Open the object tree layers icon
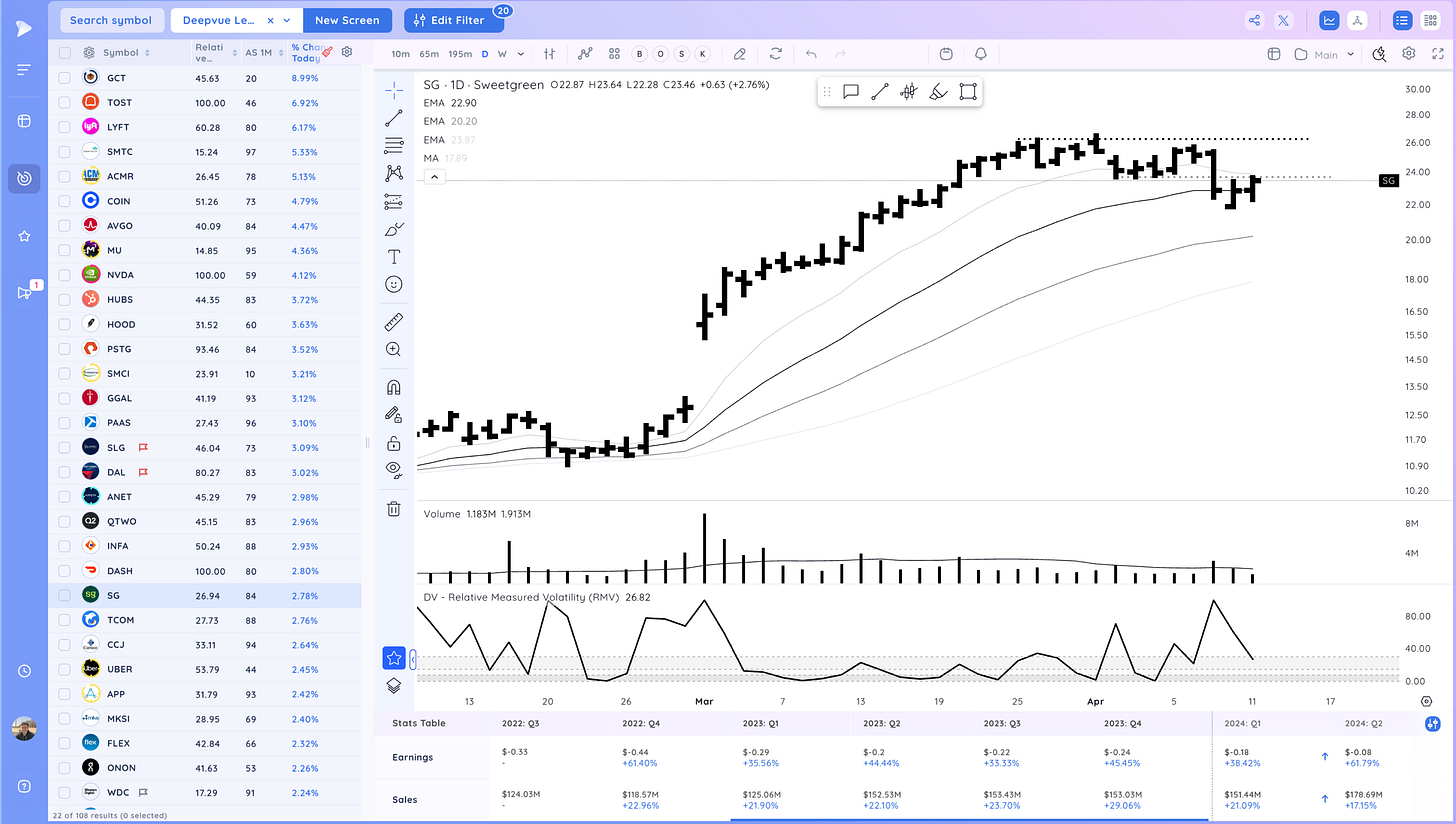 [394, 686]
